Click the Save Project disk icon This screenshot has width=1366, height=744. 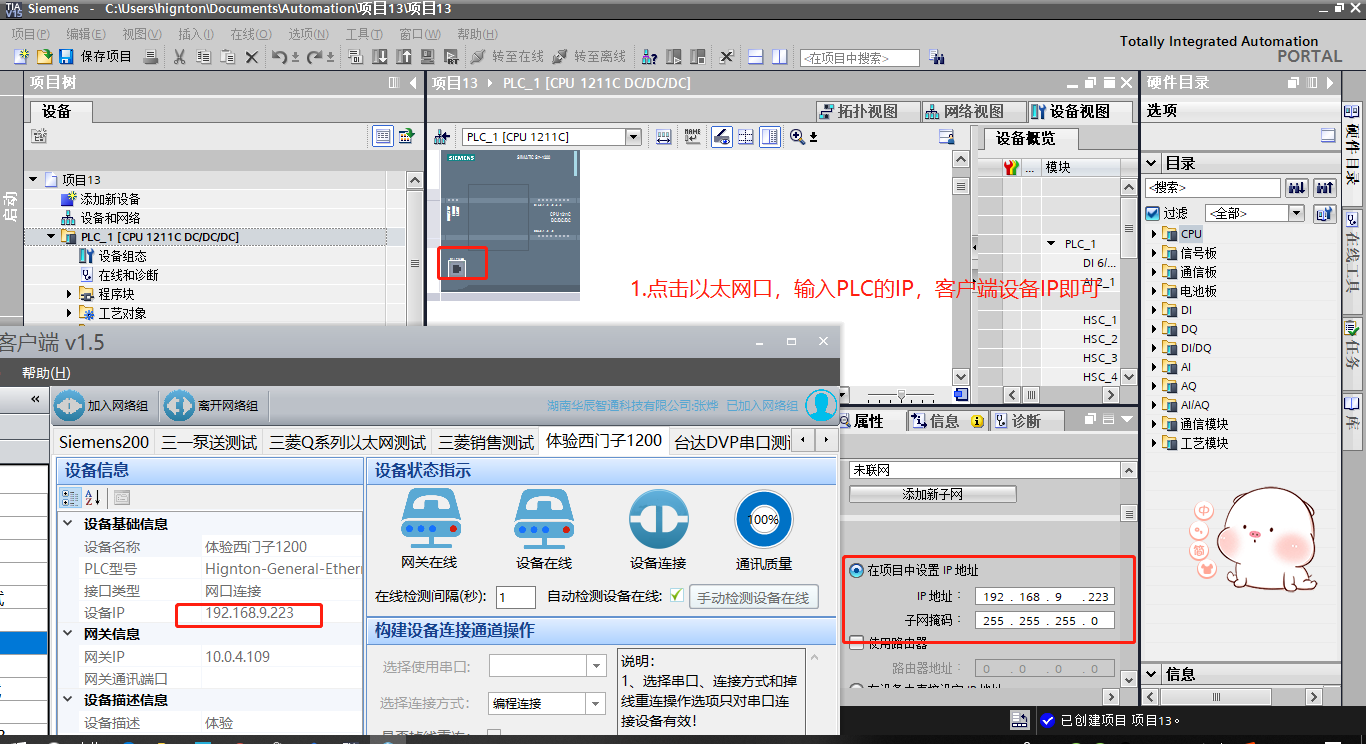point(66,57)
